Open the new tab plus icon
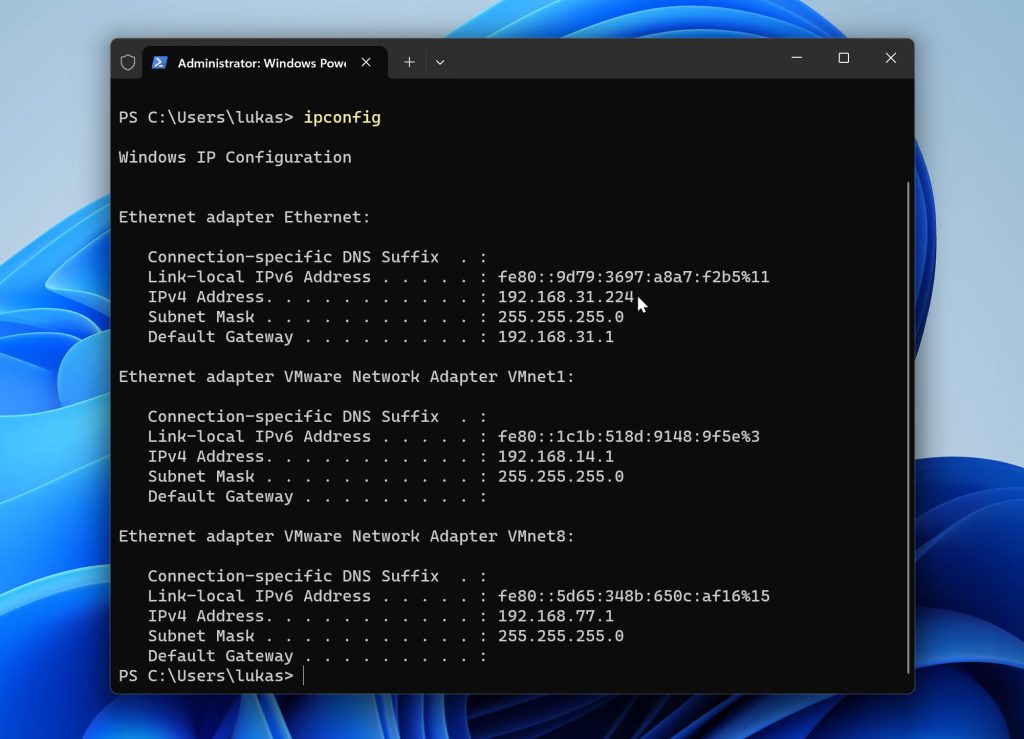This screenshot has width=1024, height=739. click(409, 61)
